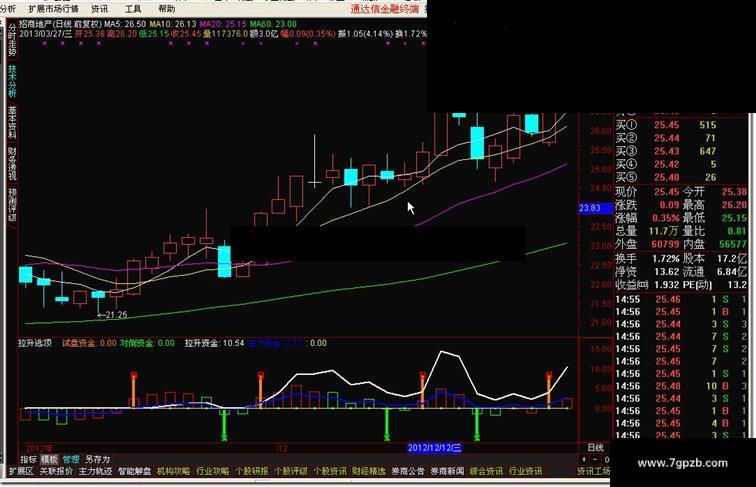Screen dimensions: 756x487
Task: Open the 主力轨迹 bottom tab
Action: coord(95,471)
